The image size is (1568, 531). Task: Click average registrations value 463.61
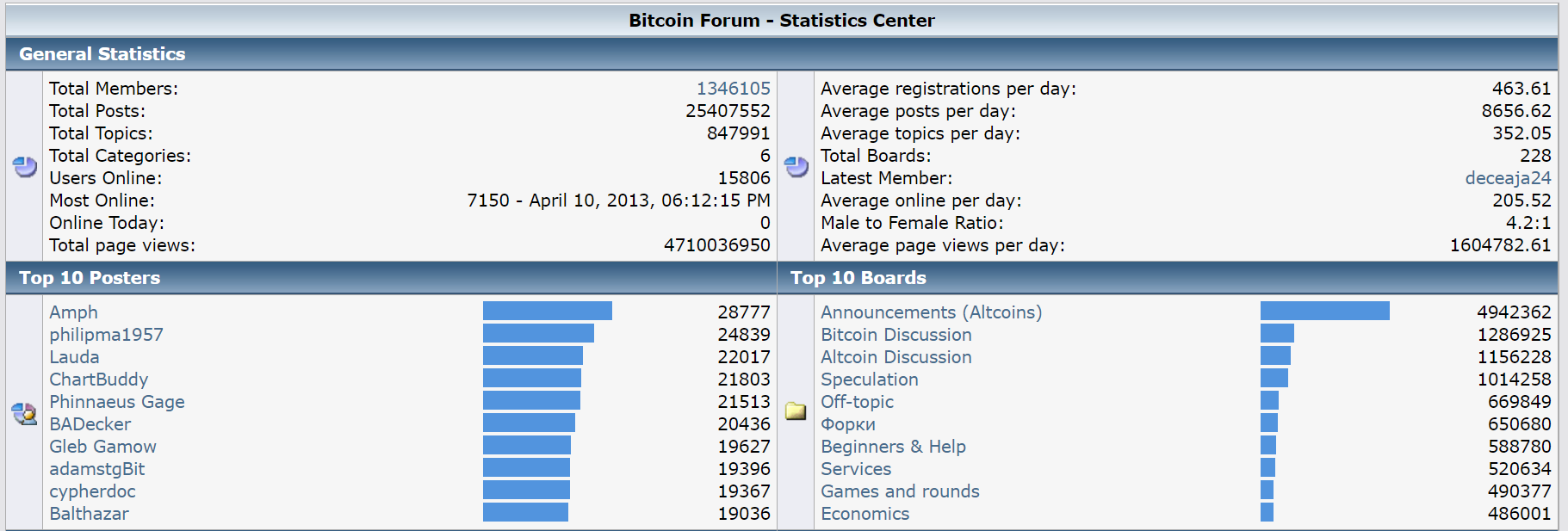[1522, 89]
